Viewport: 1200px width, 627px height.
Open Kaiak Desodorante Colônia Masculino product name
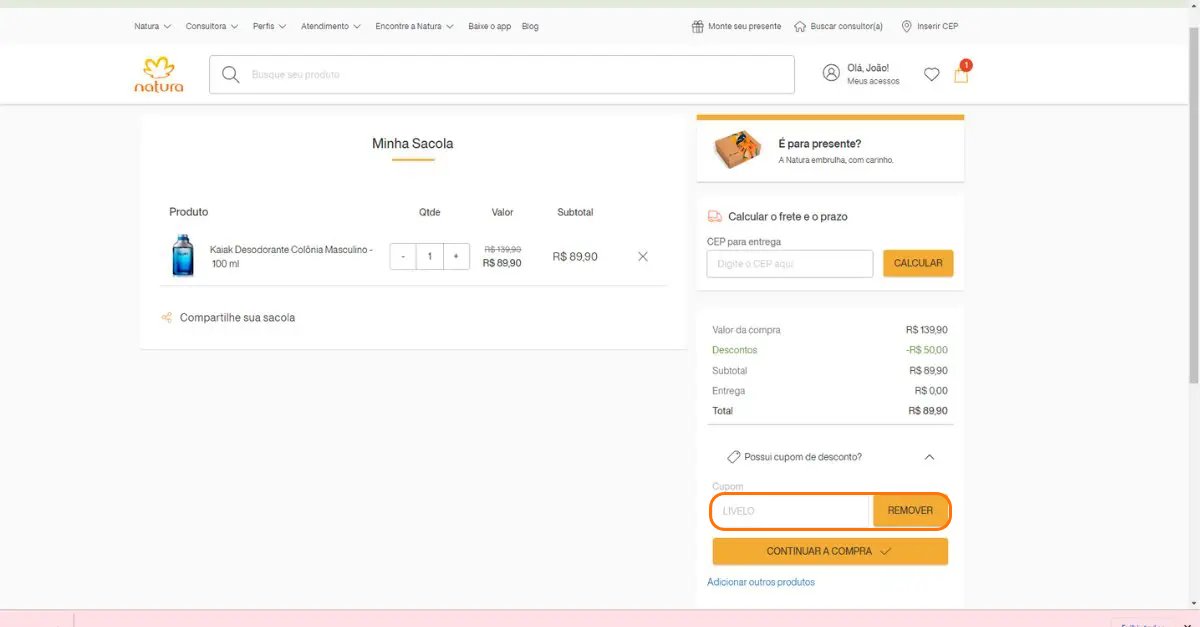click(x=291, y=257)
